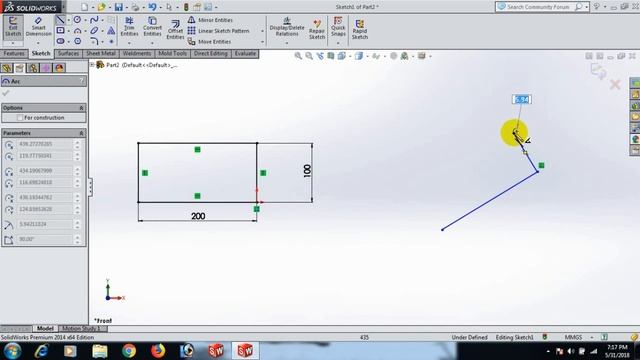Select the Corner Rectangle tool

point(60,31)
